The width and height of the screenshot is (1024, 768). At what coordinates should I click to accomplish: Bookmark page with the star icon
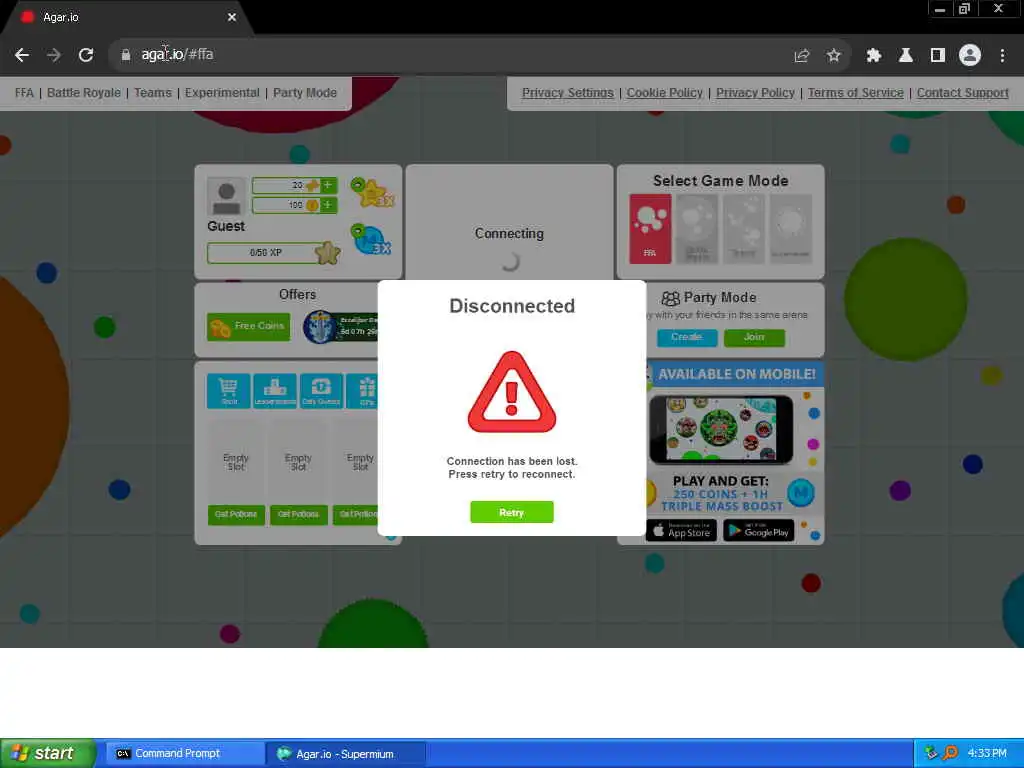point(833,56)
